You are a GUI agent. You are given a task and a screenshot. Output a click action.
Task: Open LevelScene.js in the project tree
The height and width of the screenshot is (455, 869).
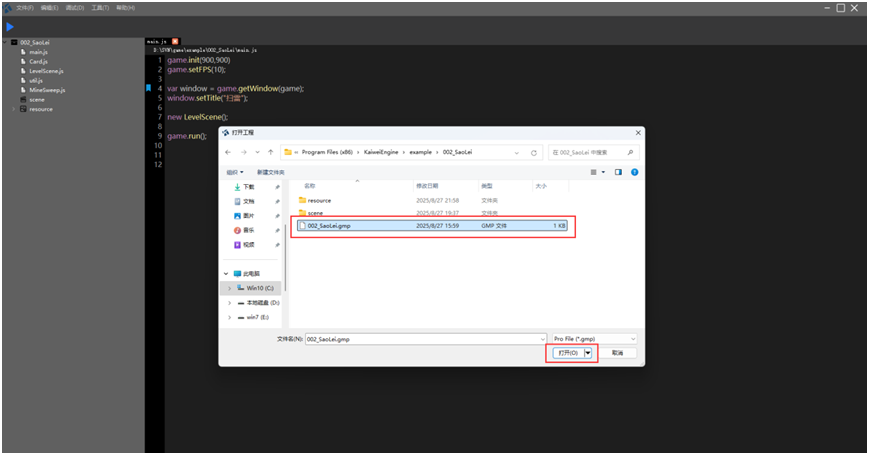(x=47, y=71)
